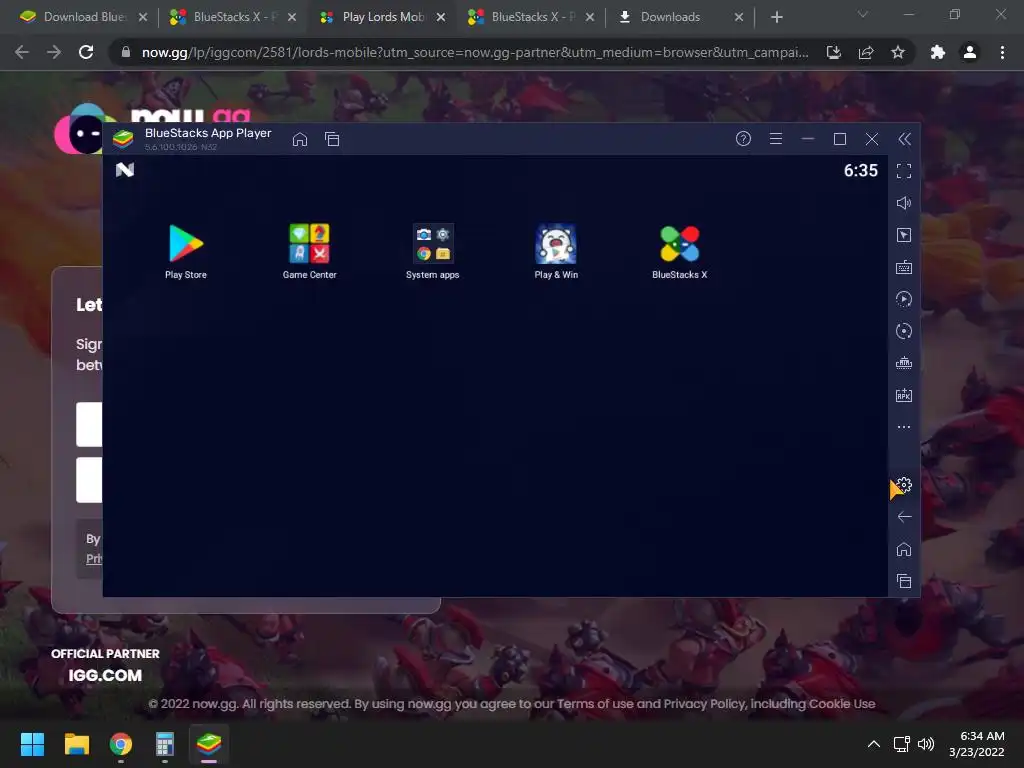Open recent apps icon in sidebar
This screenshot has width=1024, height=768.
[x=904, y=581]
